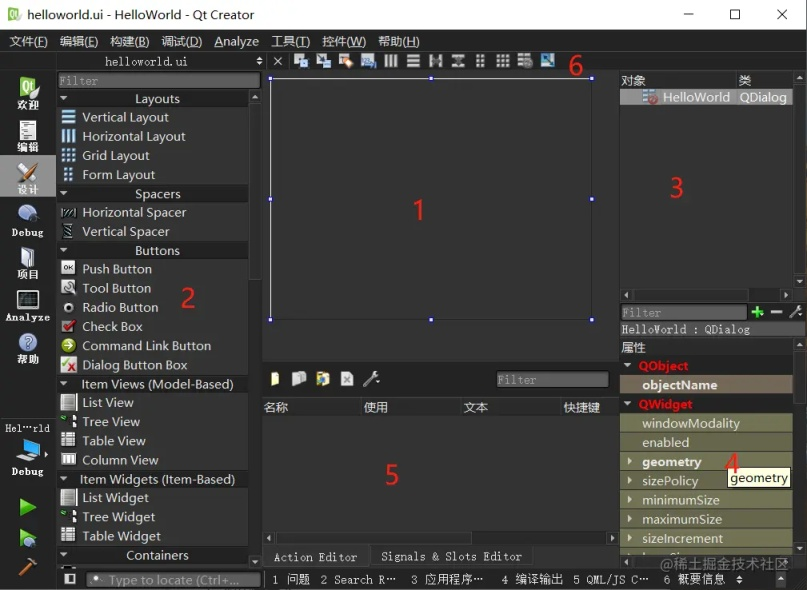Switch to the Debug mode in sidebar
This screenshot has height=590, width=807.
28,220
